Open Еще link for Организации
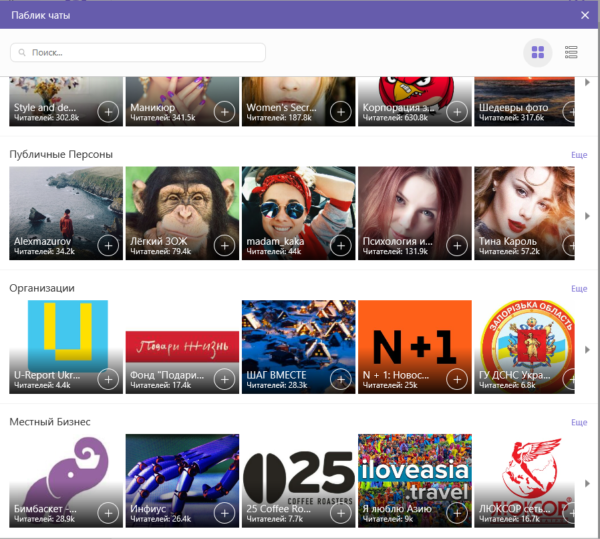Image resolution: width=600 pixels, height=539 pixels. click(579, 289)
